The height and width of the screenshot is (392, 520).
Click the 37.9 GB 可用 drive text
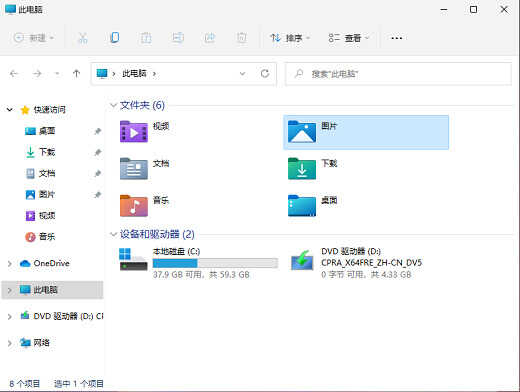tap(201, 275)
